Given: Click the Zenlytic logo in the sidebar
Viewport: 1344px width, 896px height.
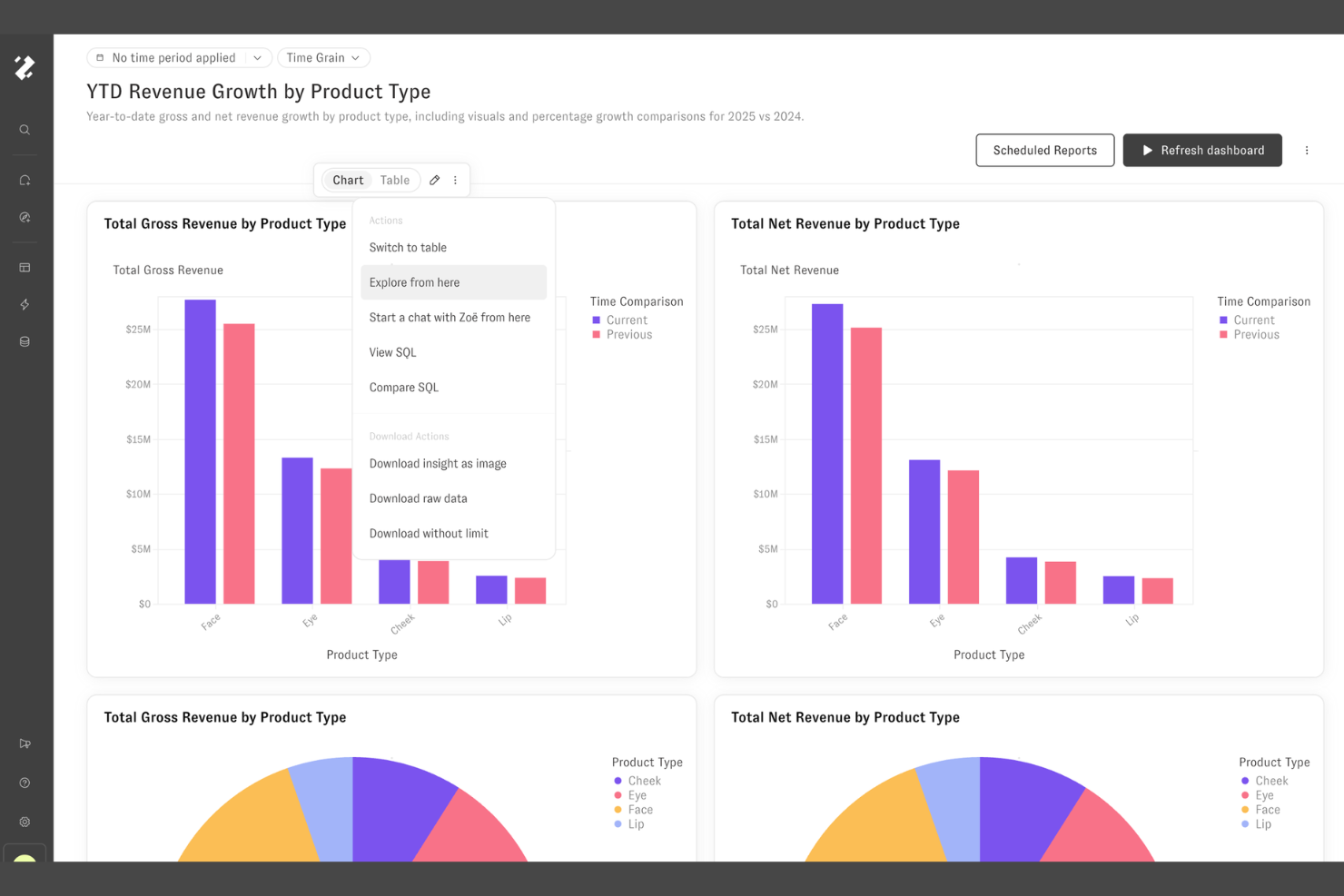Looking at the screenshot, I should pyautogui.click(x=25, y=67).
